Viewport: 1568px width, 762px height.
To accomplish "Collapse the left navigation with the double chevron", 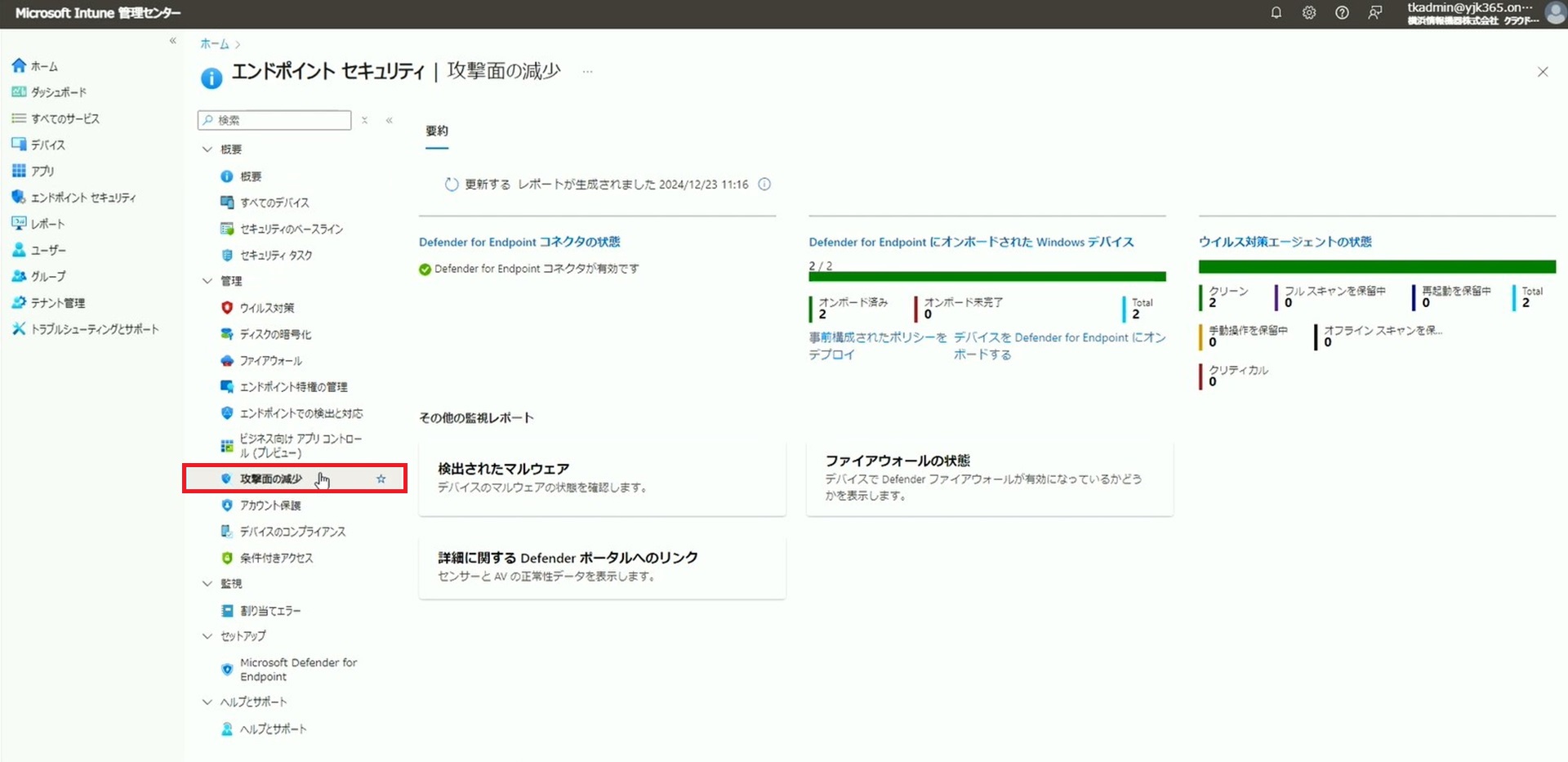I will click(x=173, y=41).
